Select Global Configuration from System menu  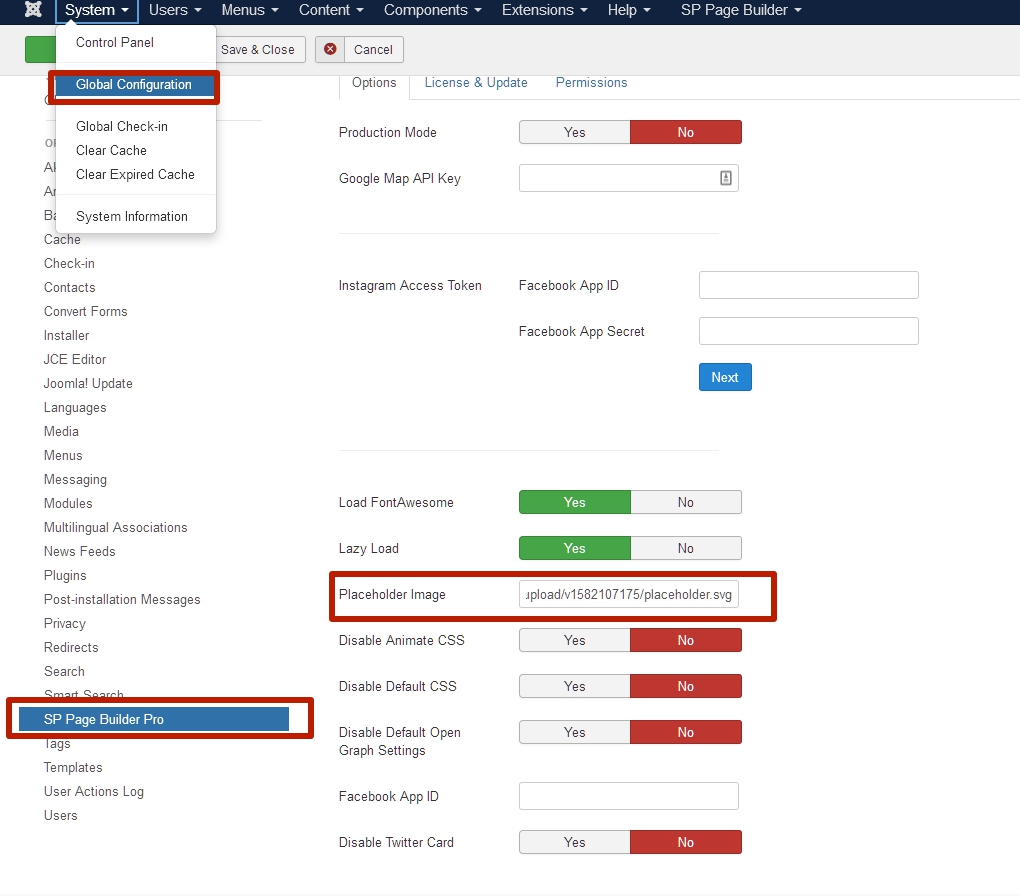pyautogui.click(x=134, y=85)
